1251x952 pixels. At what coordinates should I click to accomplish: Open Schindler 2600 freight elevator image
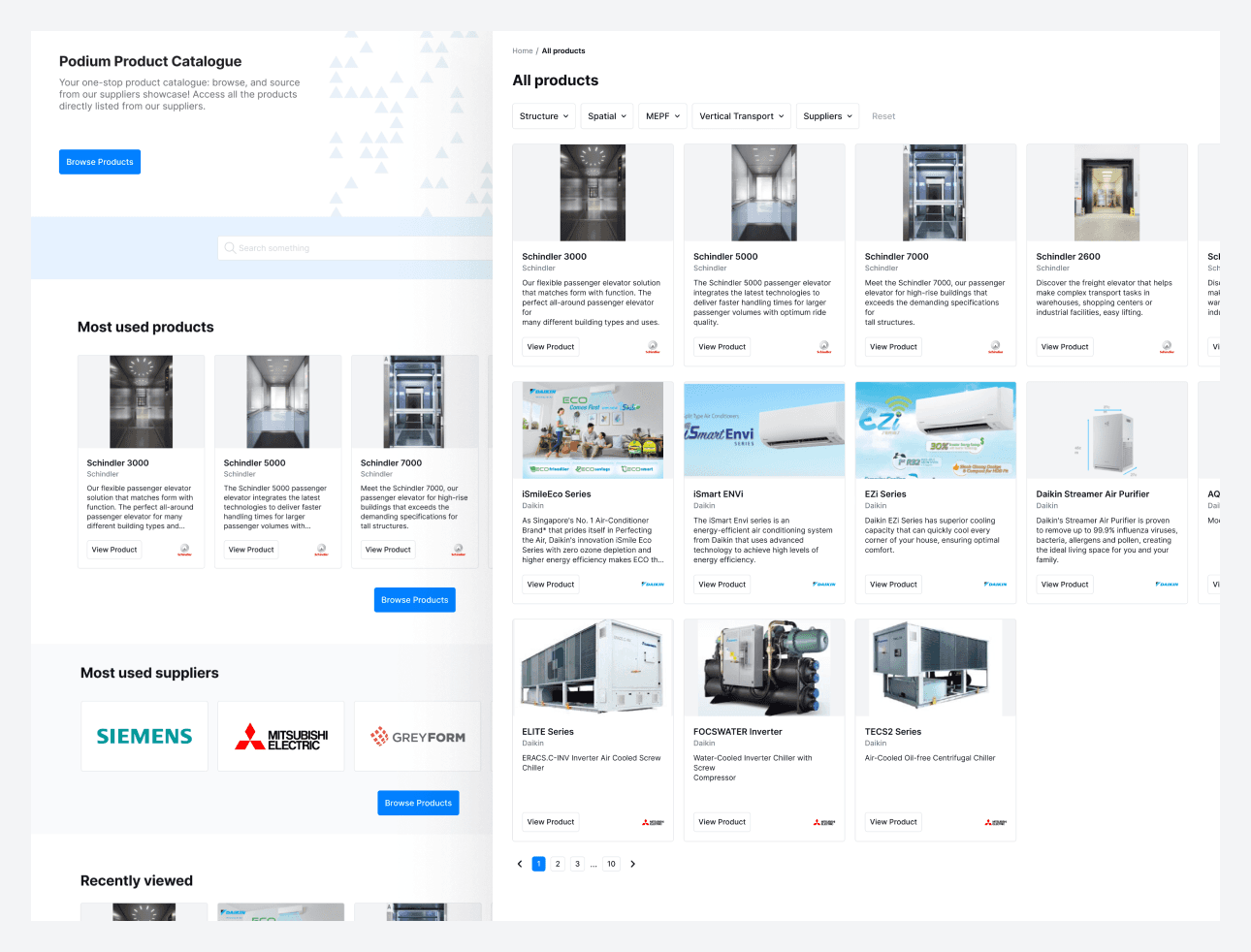pyautogui.click(x=1107, y=193)
